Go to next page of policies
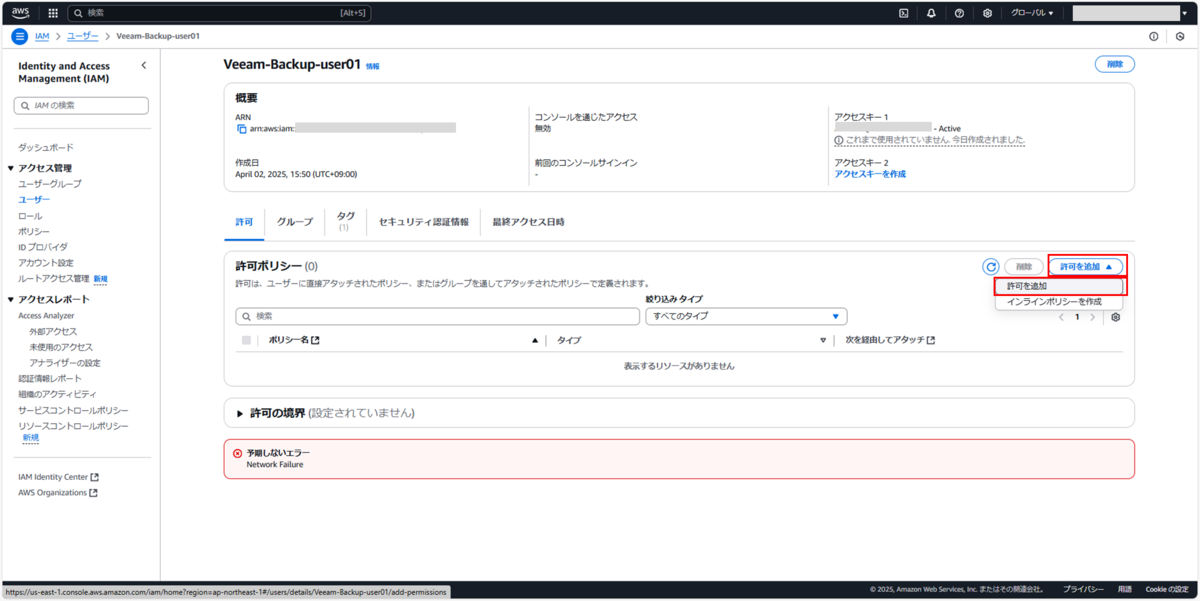 (1092, 317)
